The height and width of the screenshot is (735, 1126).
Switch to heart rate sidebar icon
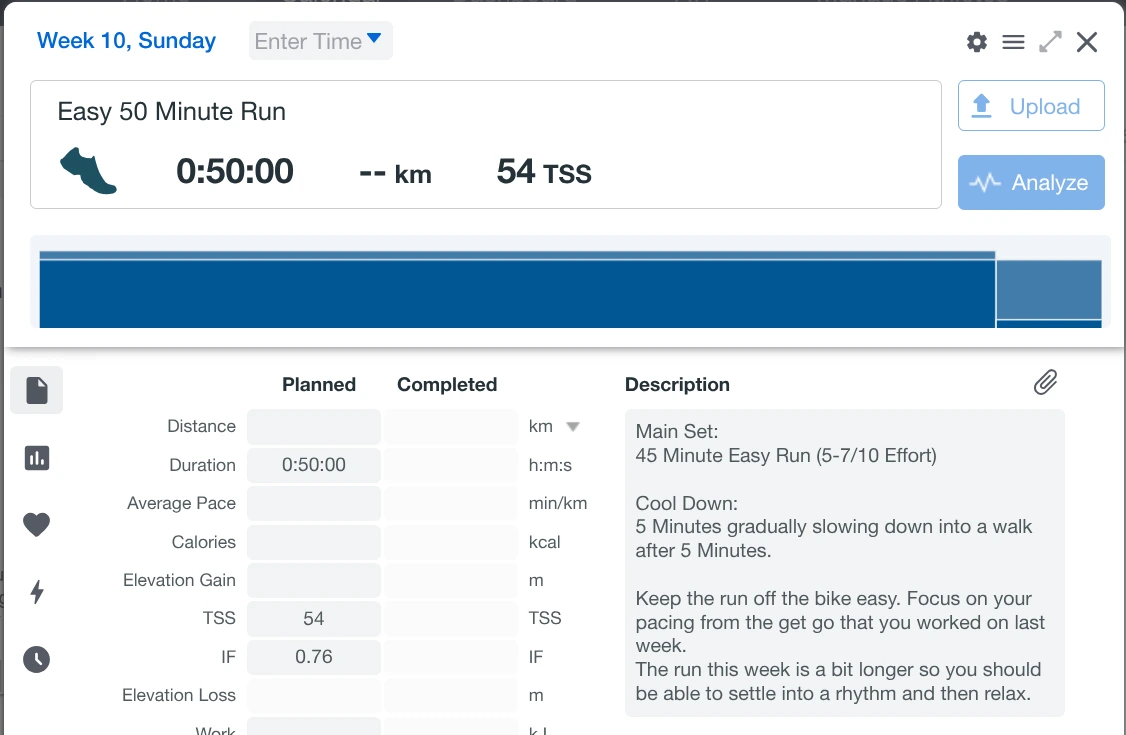[x=37, y=524]
